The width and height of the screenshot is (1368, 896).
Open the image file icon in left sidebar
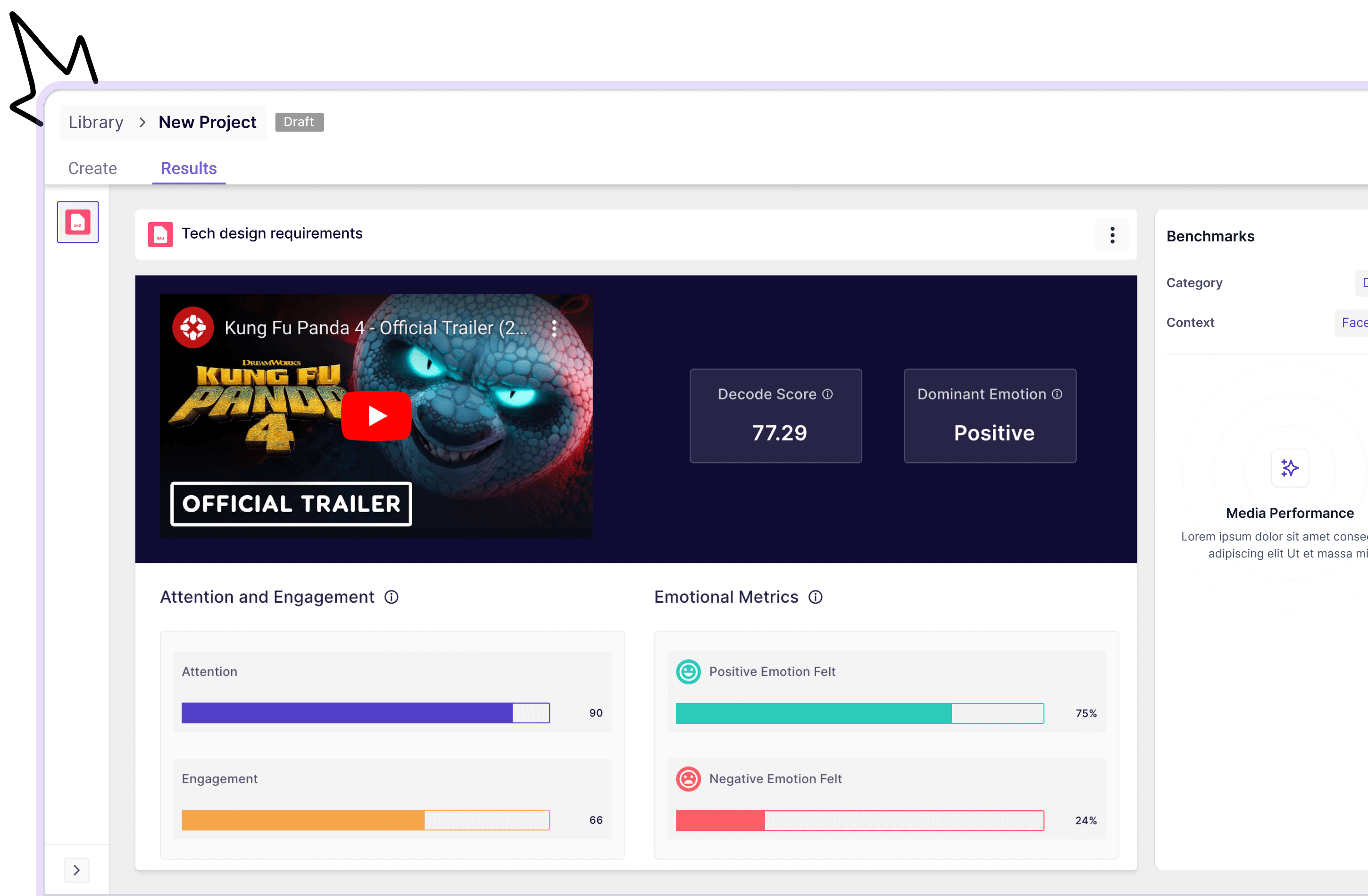(77, 222)
